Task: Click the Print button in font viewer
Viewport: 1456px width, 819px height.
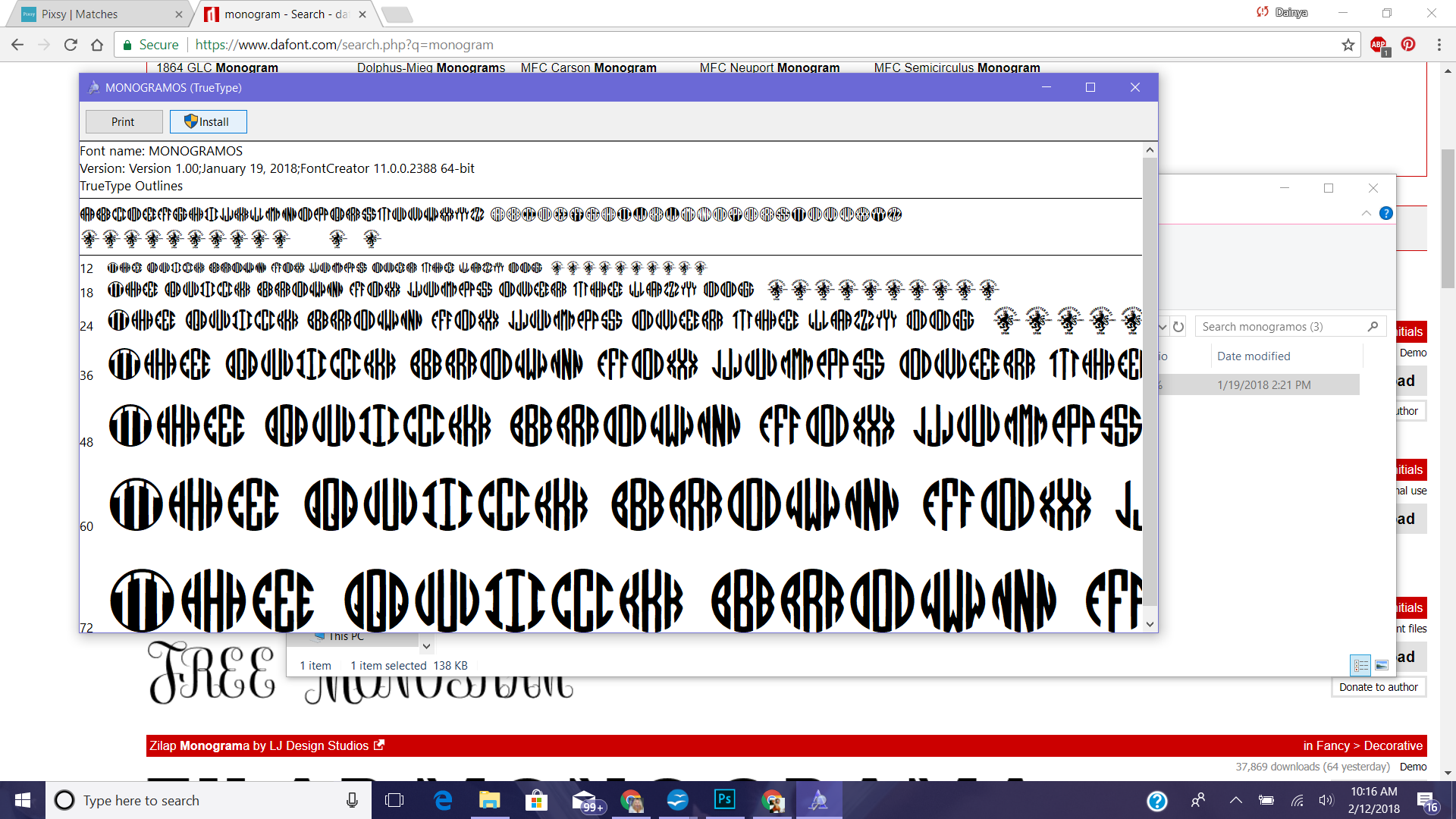Action: point(124,121)
